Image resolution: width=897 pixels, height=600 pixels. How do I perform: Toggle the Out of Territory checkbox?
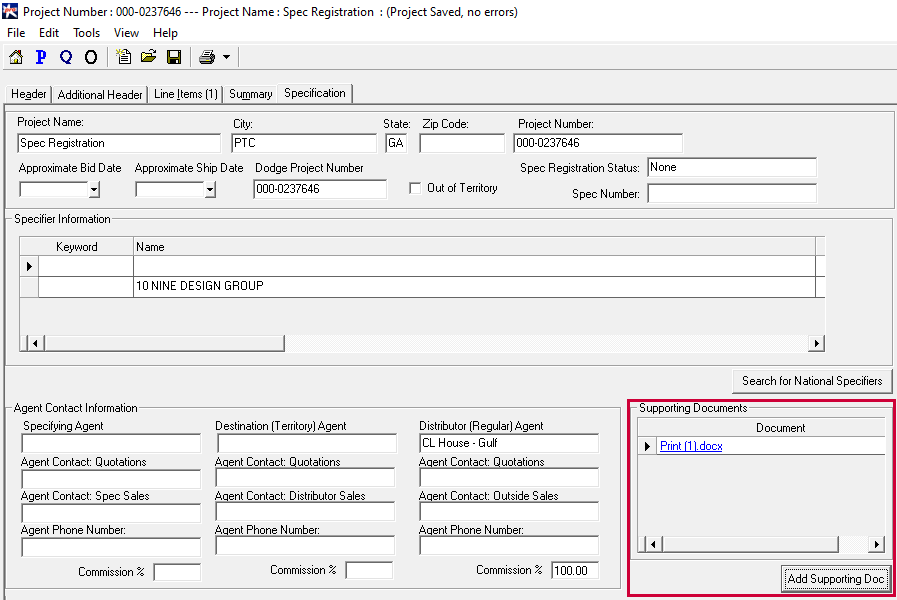point(417,188)
